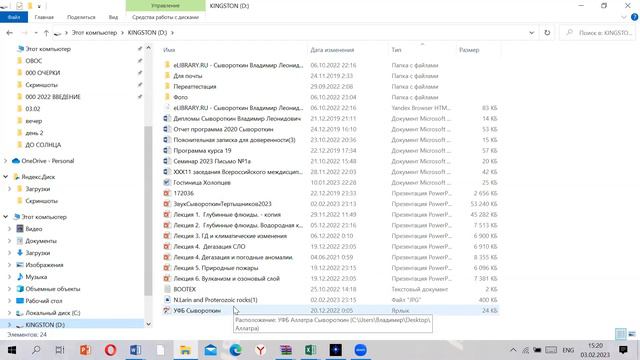The width and height of the screenshot is (640, 360).
Task: Select file Гостиница Холопцев
Action: pos(202,182)
